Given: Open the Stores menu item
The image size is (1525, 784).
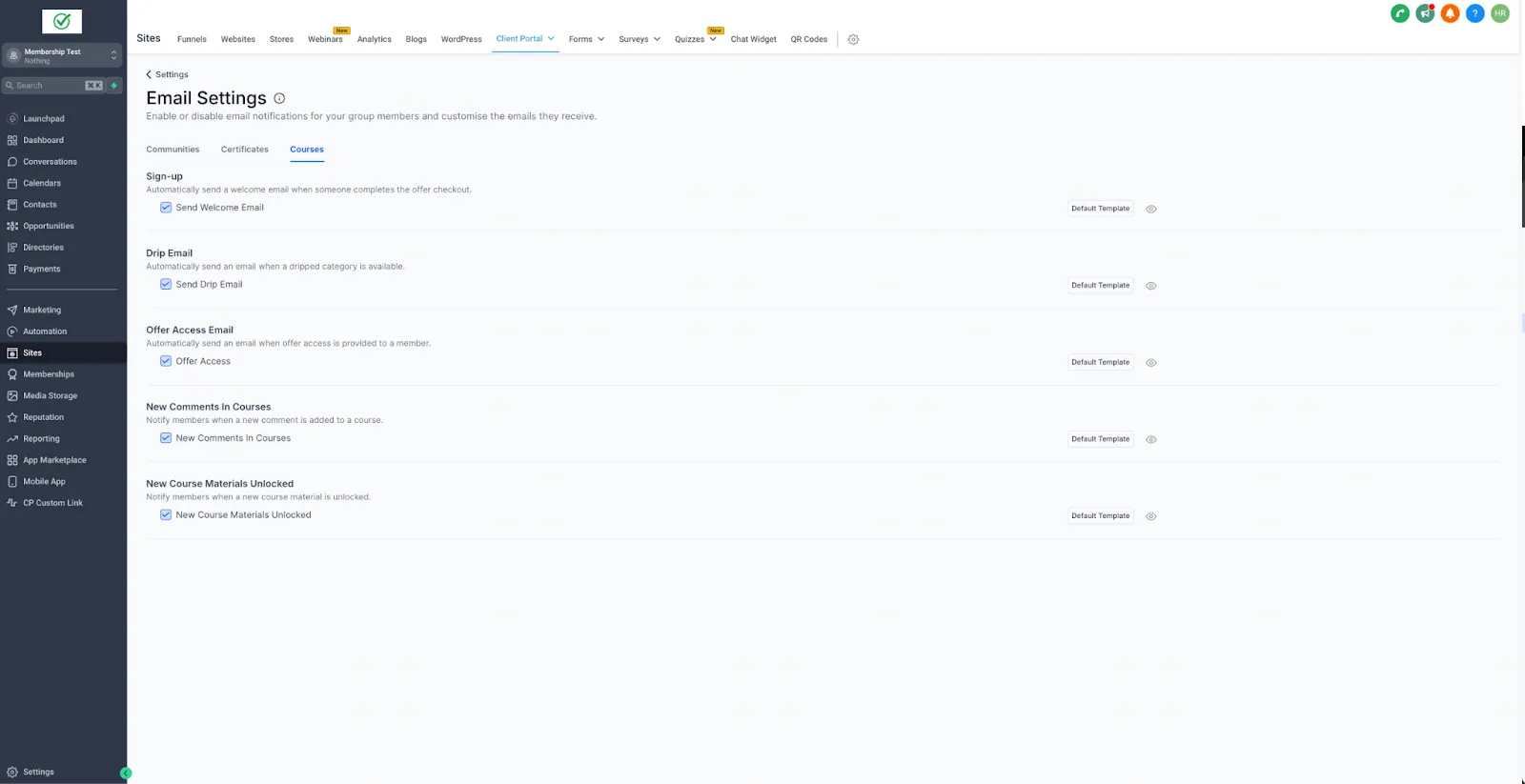Looking at the screenshot, I should pyautogui.click(x=281, y=39).
